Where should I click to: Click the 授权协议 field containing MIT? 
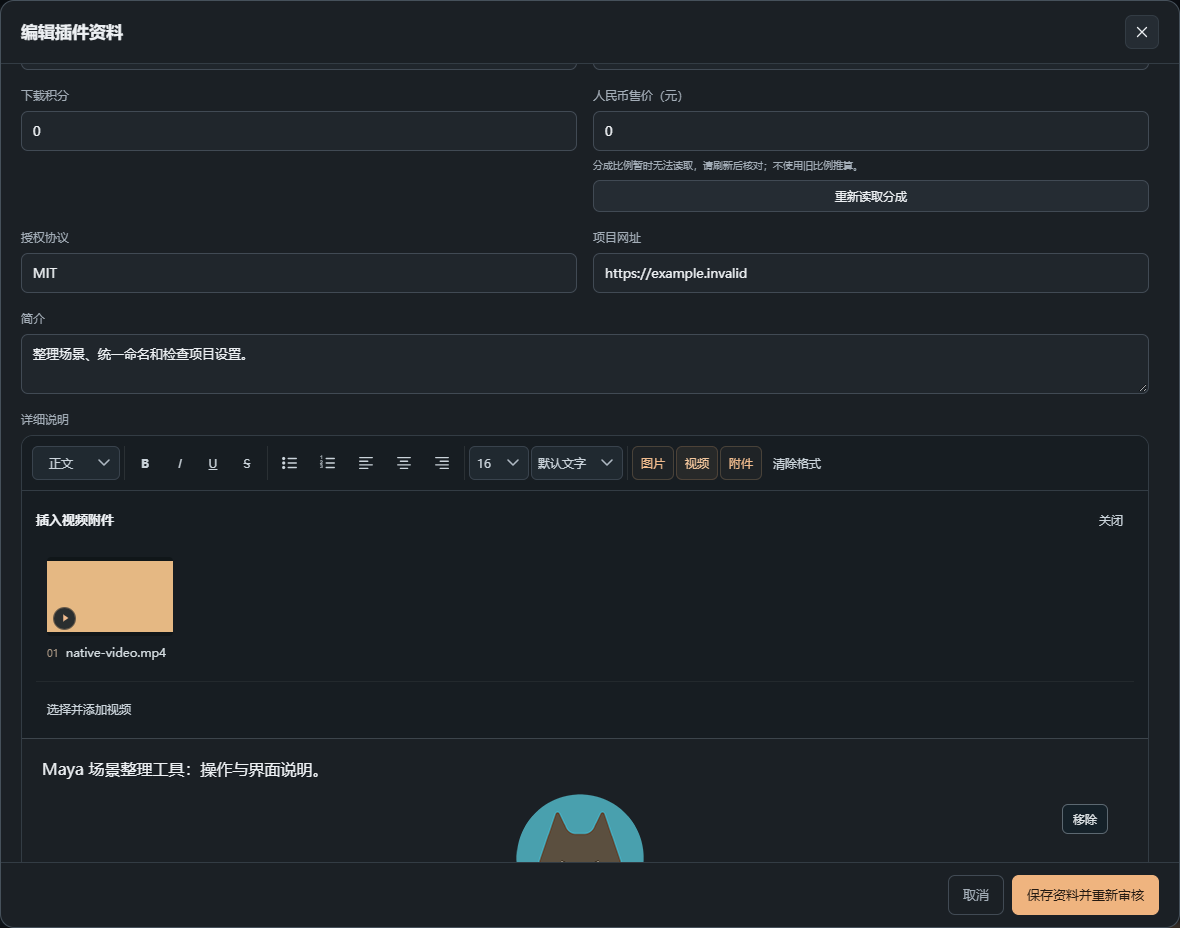pos(299,273)
